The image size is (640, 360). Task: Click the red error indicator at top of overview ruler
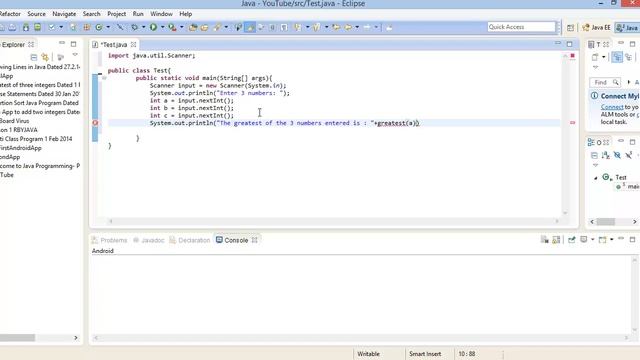pyautogui.click(x=572, y=56)
